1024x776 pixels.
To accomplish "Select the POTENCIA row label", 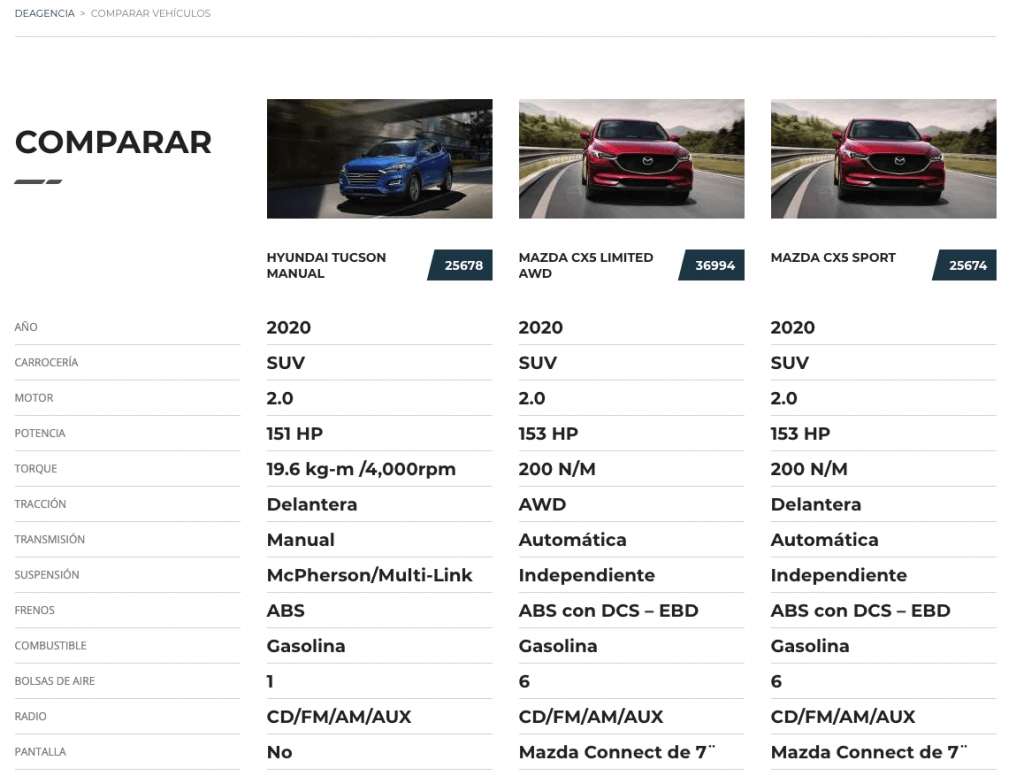I will point(40,433).
